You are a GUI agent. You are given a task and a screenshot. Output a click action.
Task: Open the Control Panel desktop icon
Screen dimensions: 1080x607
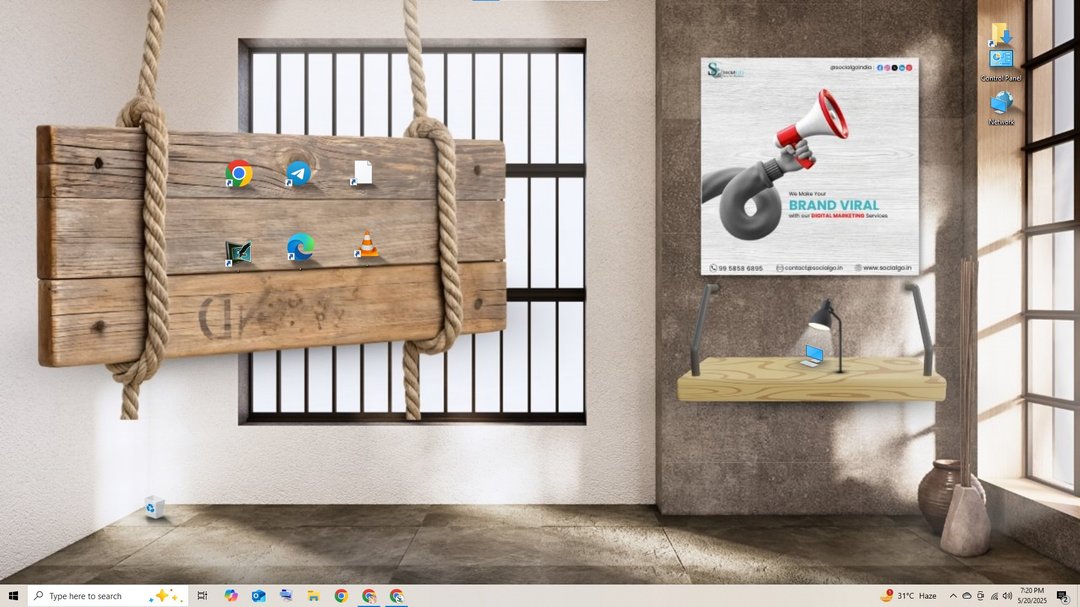[x=1001, y=62]
